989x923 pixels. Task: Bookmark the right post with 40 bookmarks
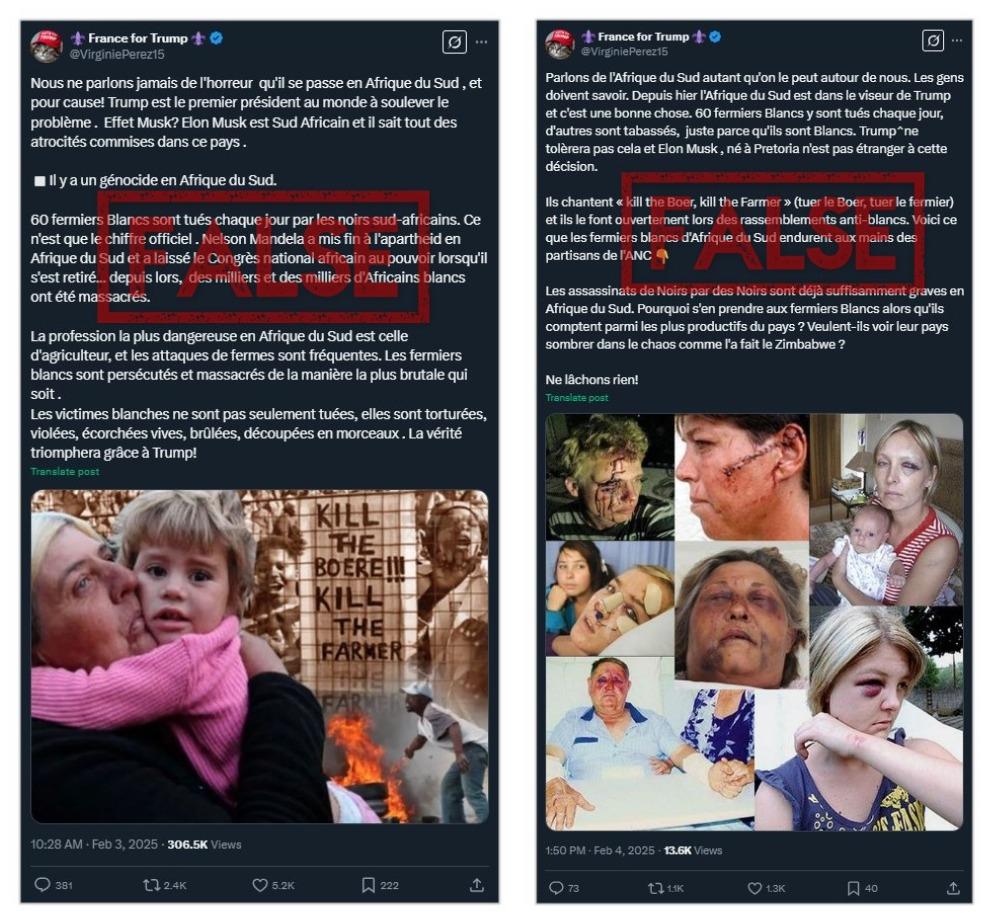(862, 888)
